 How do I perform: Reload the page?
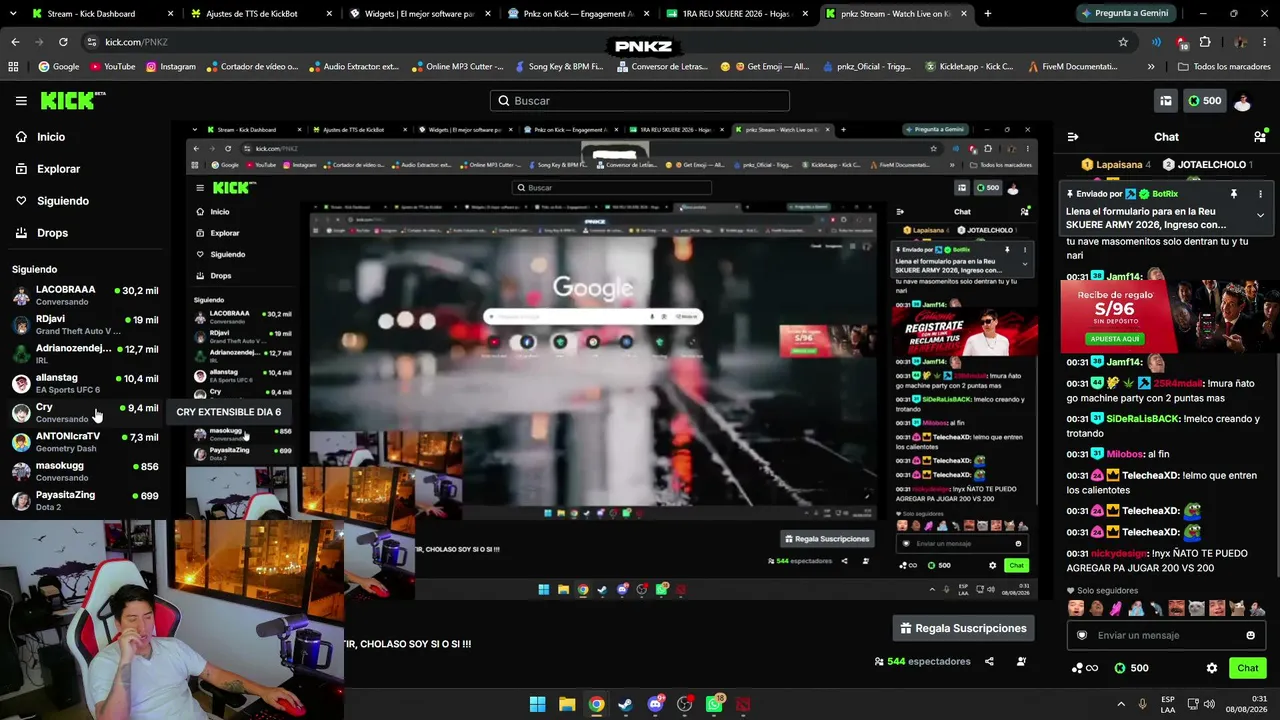pos(63,42)
